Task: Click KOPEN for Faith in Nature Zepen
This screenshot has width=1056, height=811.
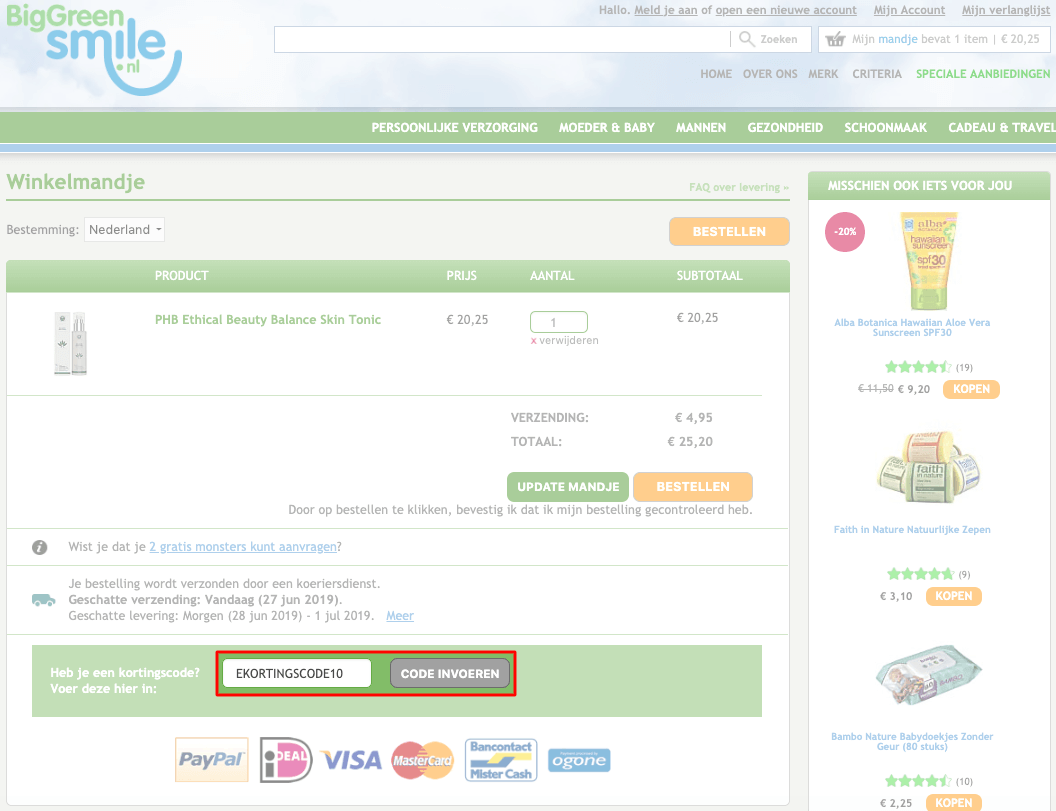Action: point(954,596)
